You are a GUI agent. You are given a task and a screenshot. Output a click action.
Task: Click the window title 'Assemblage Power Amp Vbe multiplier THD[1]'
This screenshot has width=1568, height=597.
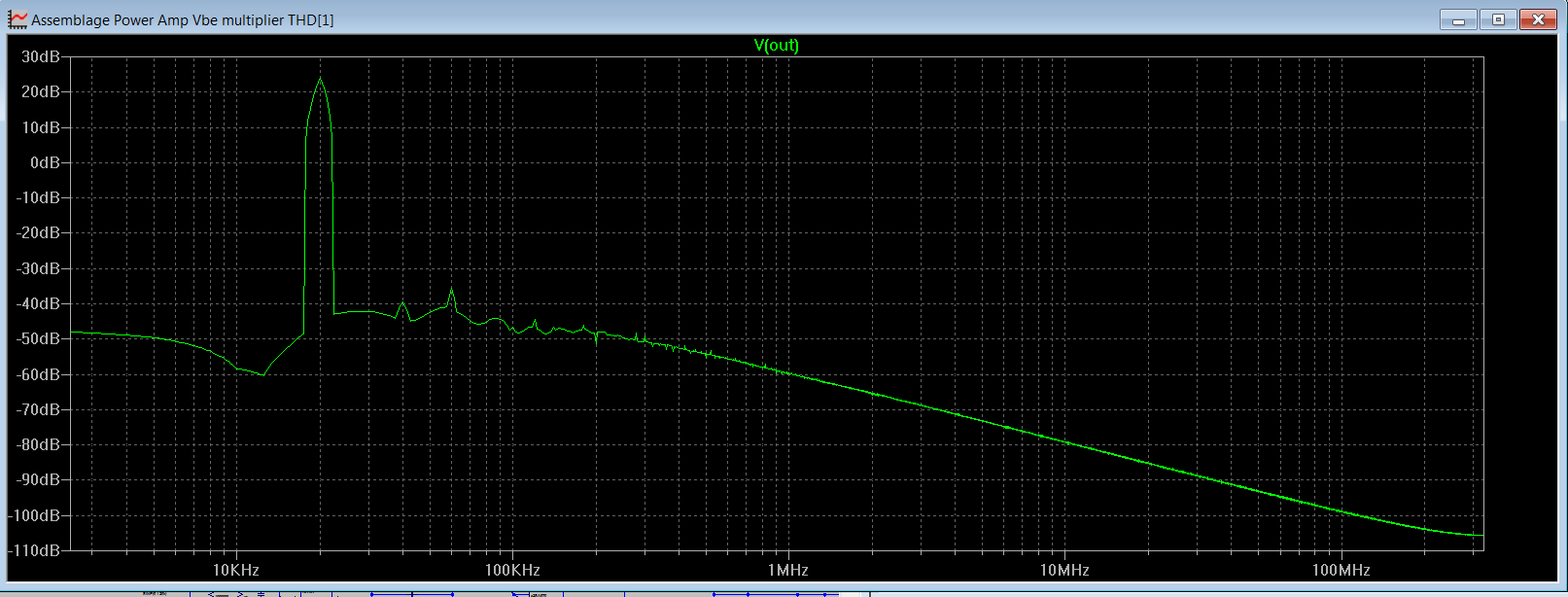[x=183, y=19]
